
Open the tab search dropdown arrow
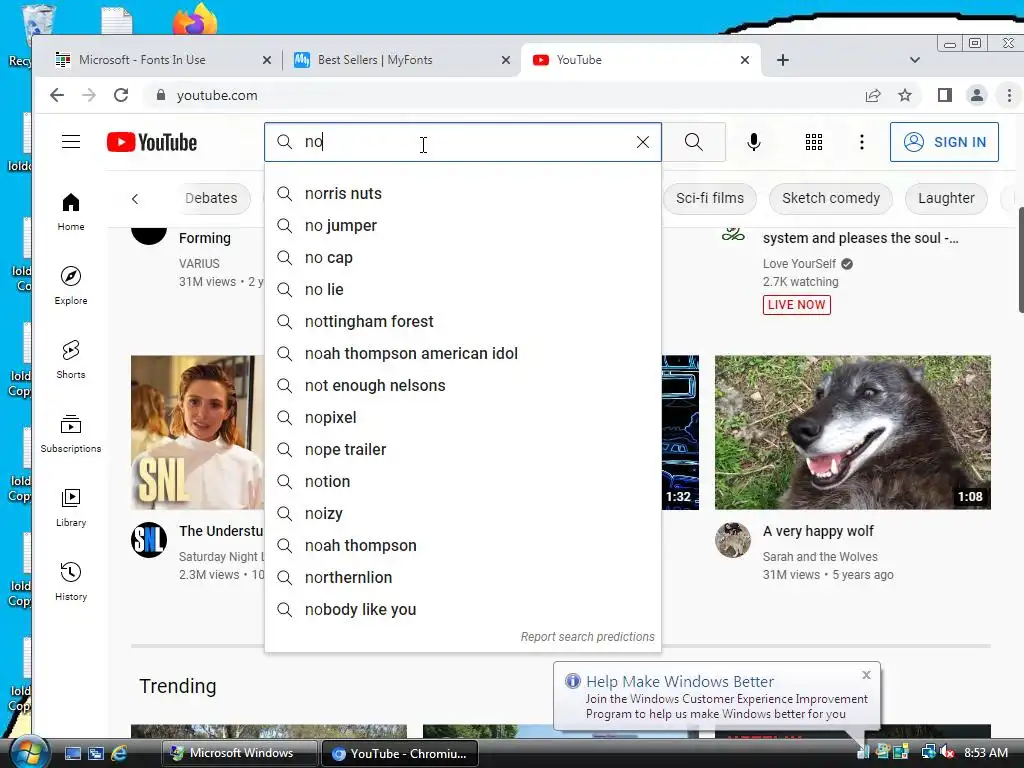coord(915,60)
